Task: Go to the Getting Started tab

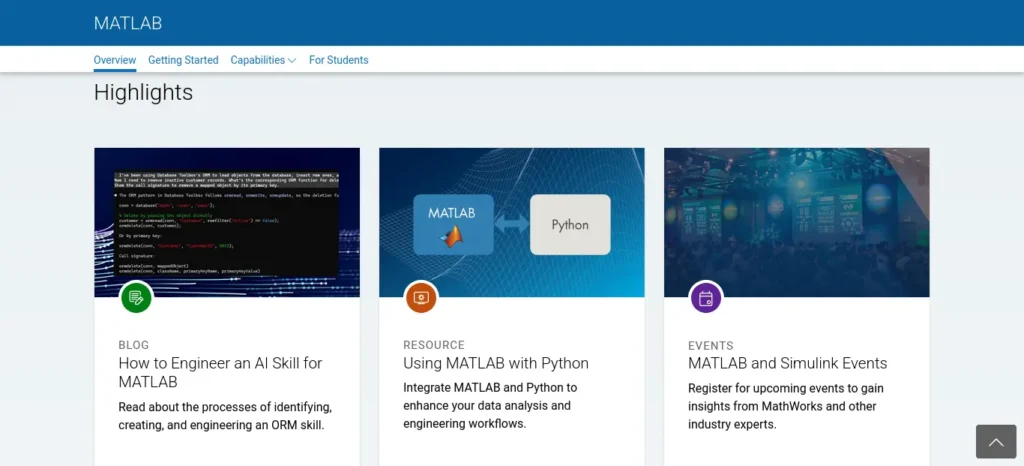Action: [183, 60]
